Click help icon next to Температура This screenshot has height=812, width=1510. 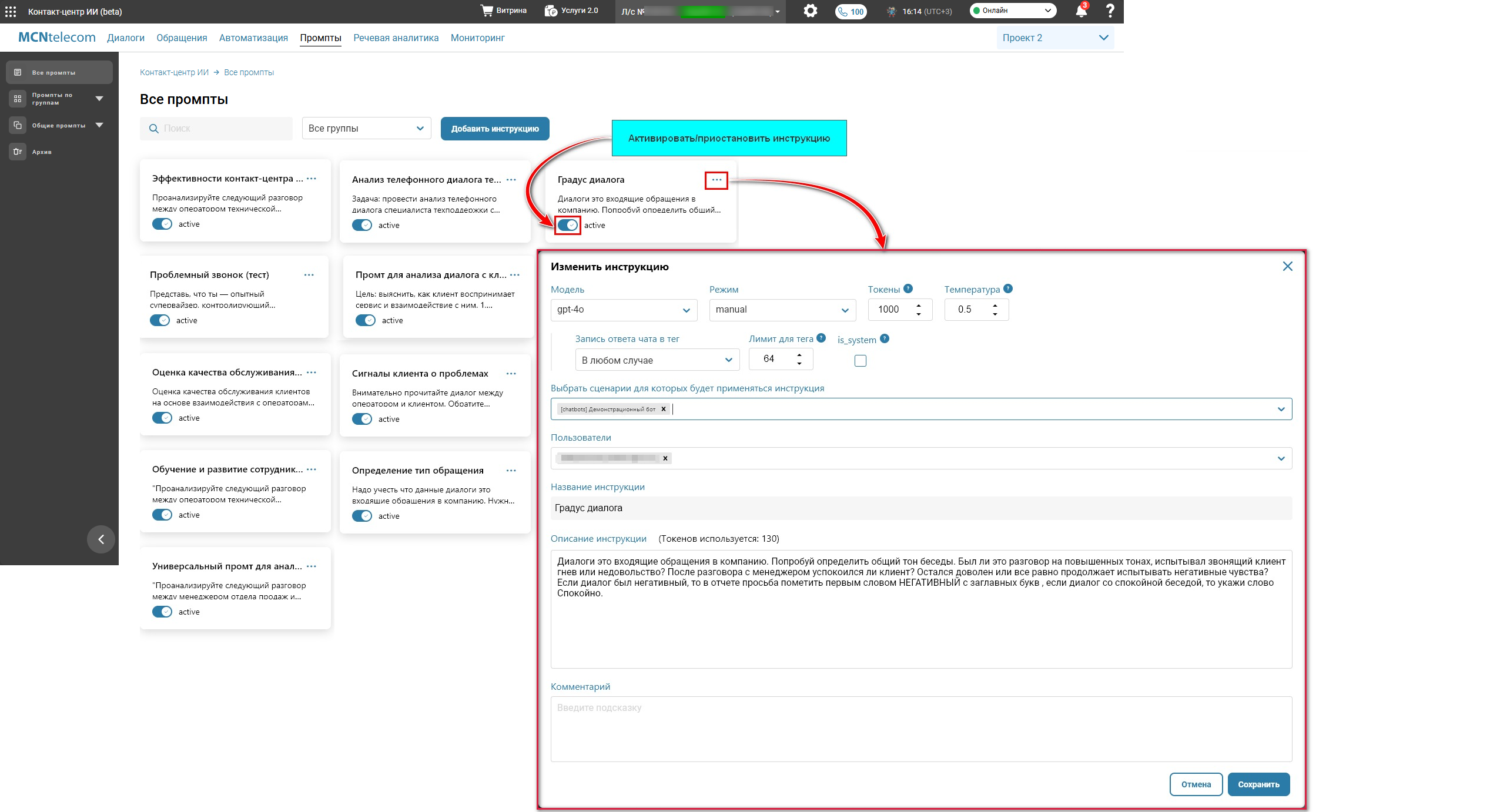point(1008,288)
